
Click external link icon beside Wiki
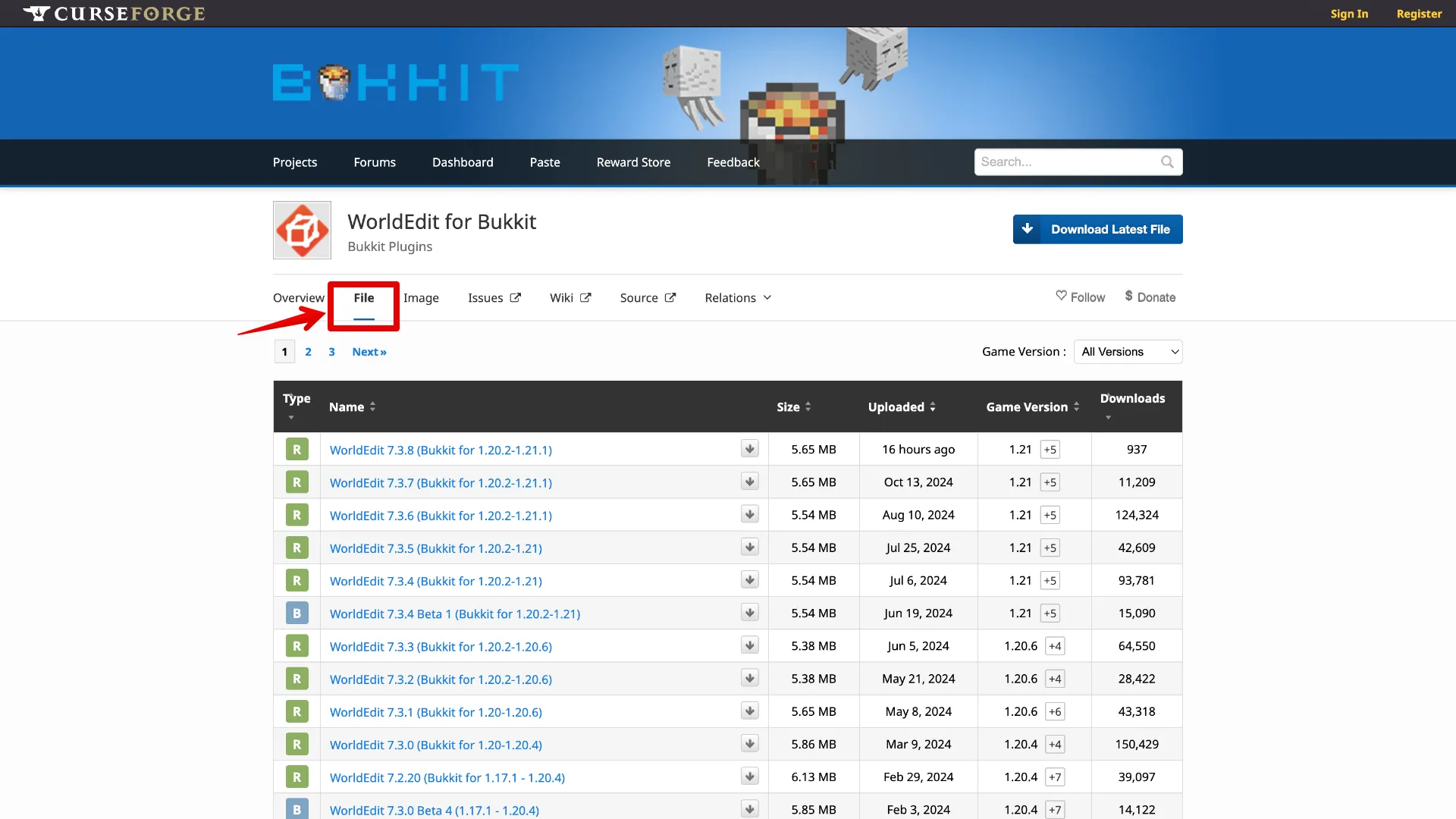(x=585, y=297)
